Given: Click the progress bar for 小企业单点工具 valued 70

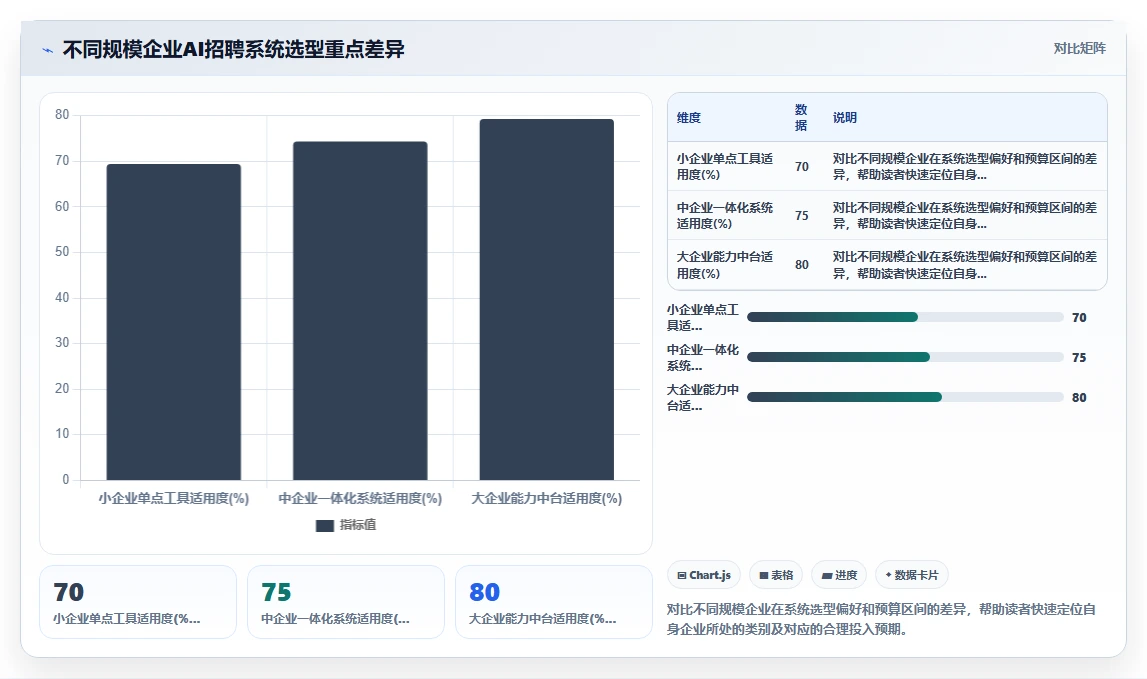Looking at the screenshot, I should tap(905, 317).
